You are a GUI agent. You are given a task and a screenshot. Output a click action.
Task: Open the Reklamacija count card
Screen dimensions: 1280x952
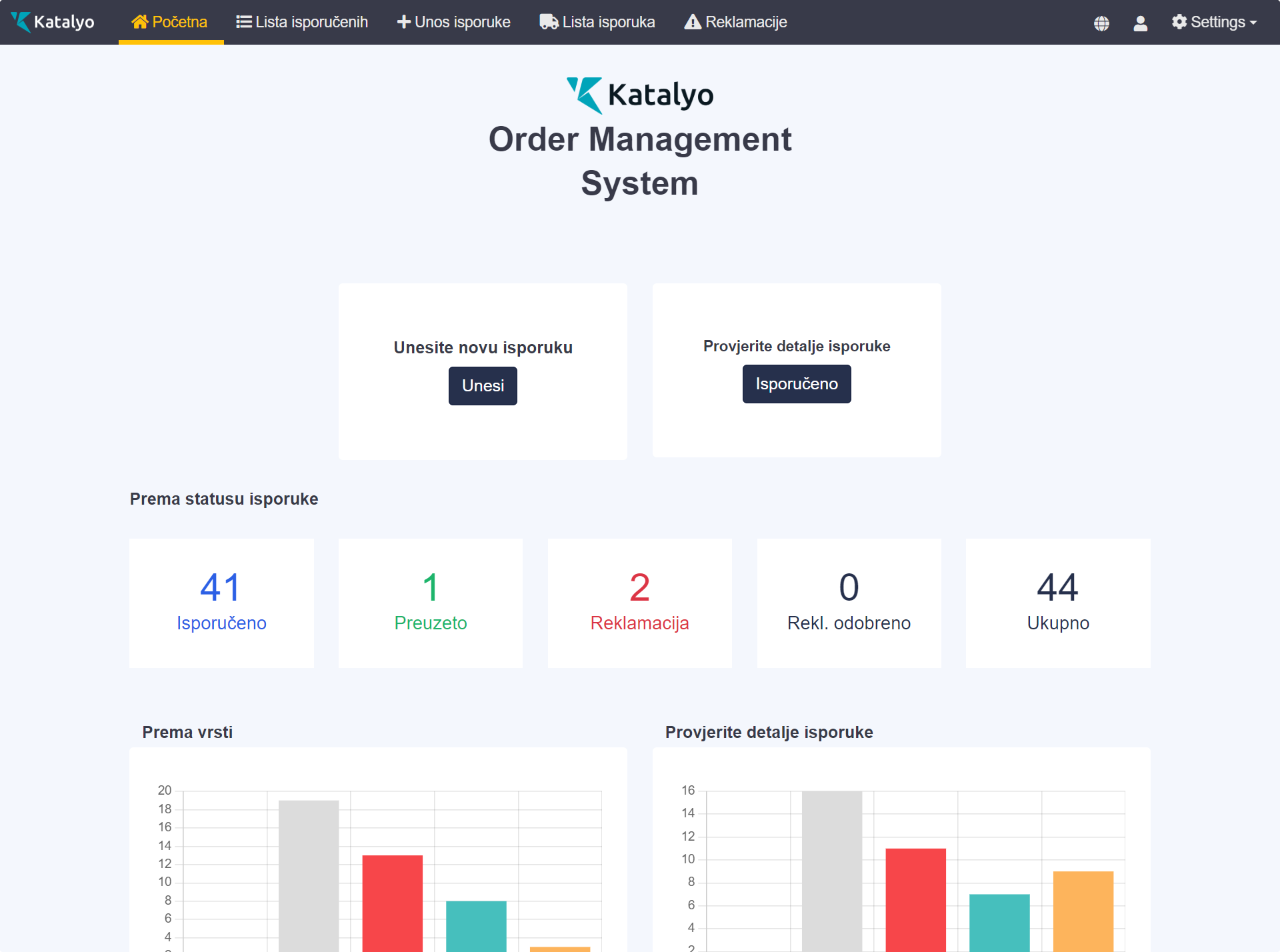(639, 603)
